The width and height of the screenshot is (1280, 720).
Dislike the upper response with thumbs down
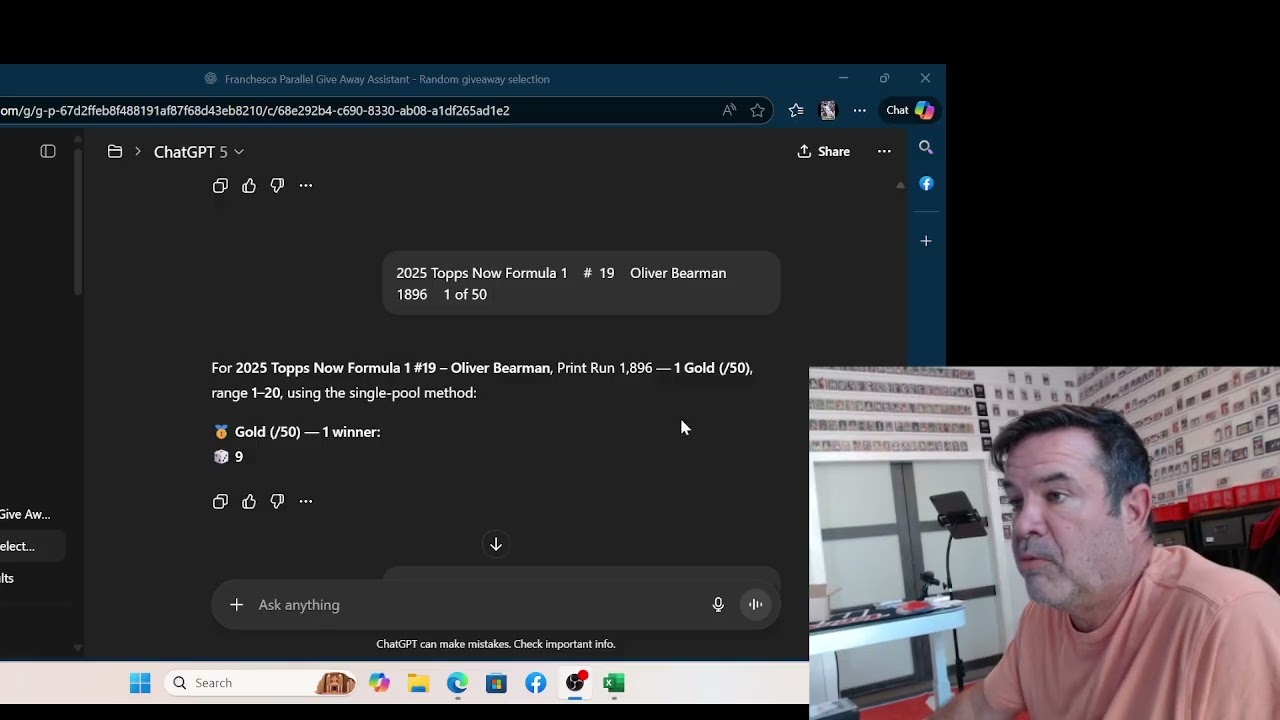click(x=277, y=185)
